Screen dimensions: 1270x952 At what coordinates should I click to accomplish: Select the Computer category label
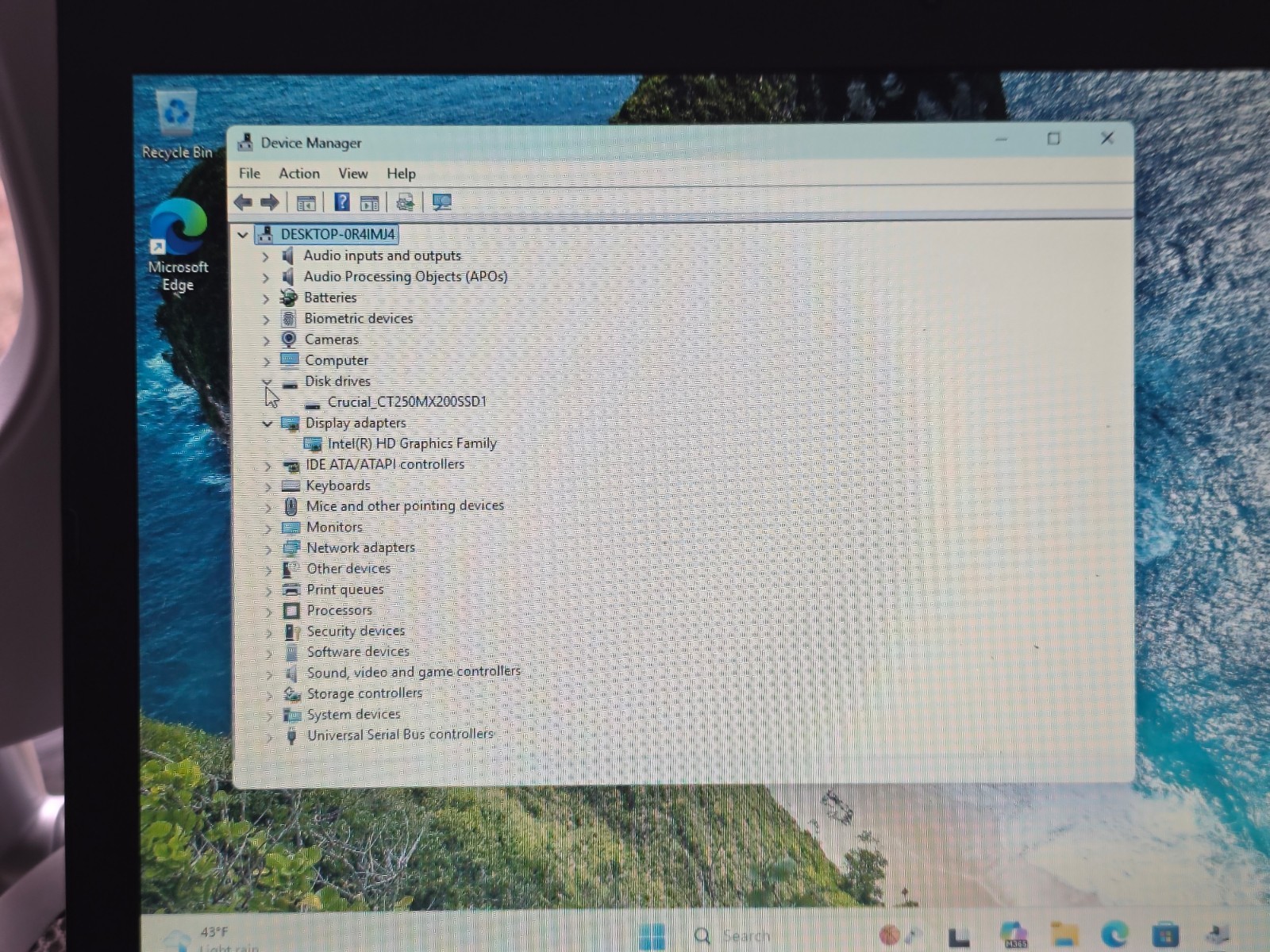337,360
